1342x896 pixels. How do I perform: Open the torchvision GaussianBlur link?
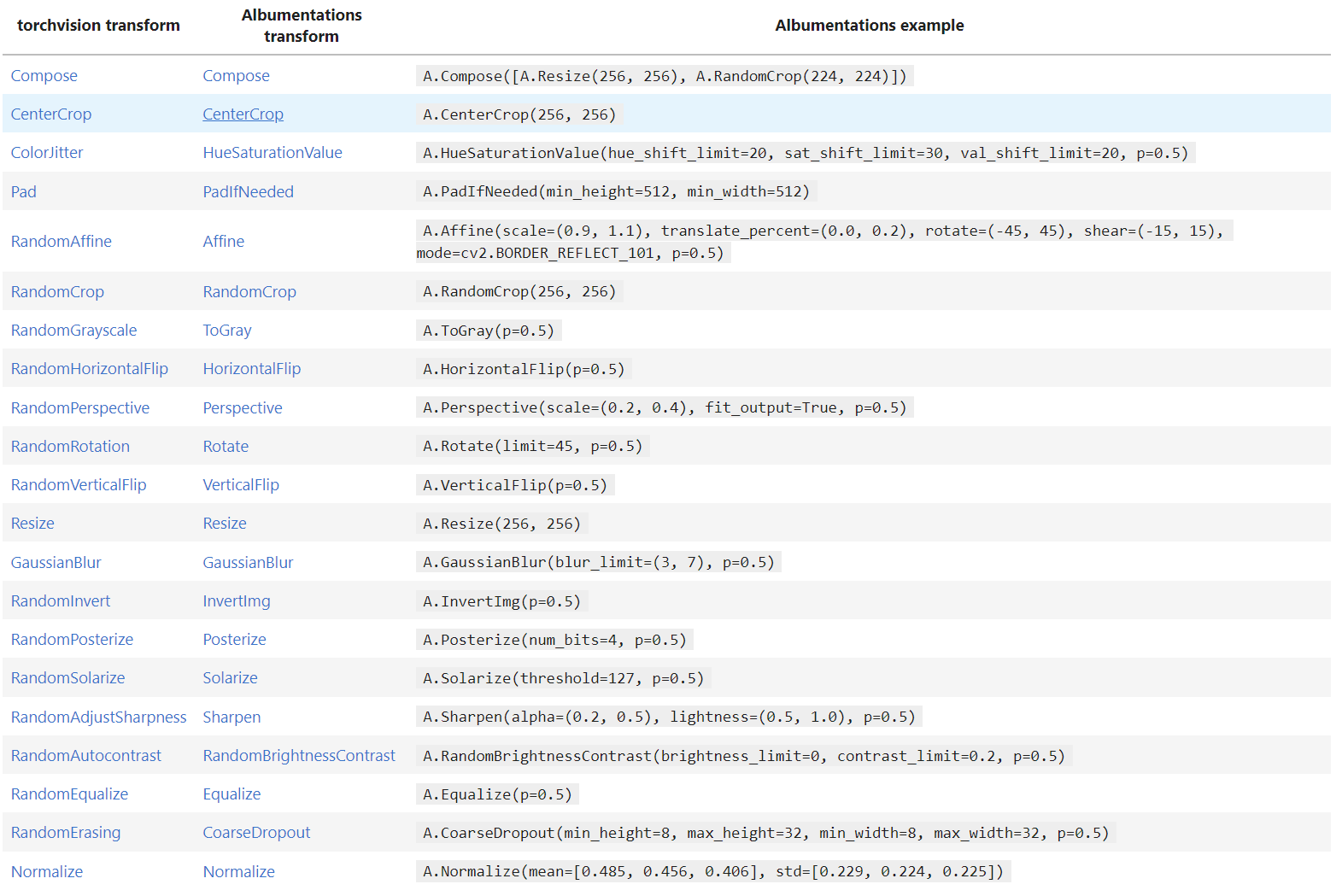click(56, 563)
